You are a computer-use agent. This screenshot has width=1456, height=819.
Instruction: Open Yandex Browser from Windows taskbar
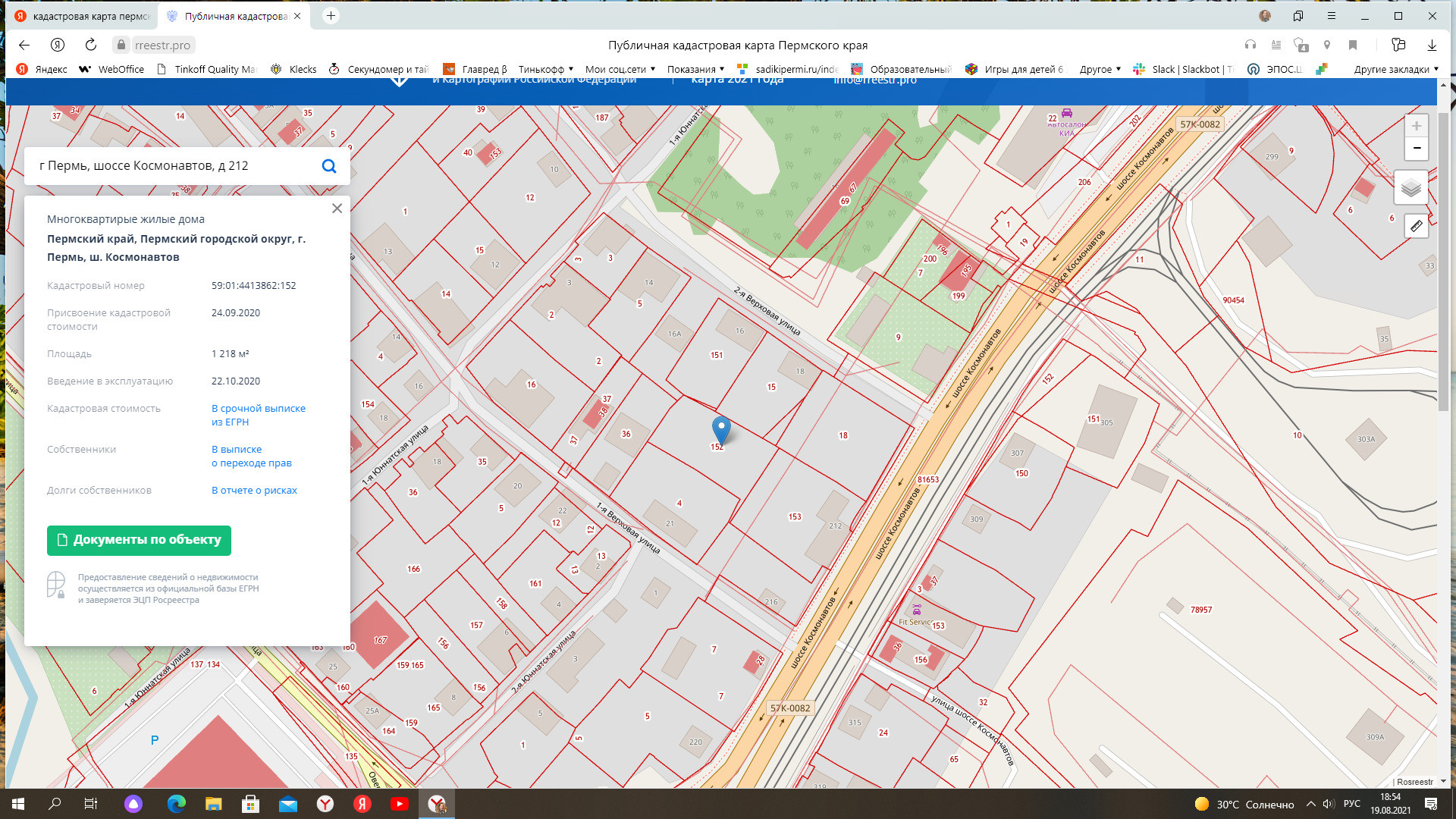click(x=325, y=804)
